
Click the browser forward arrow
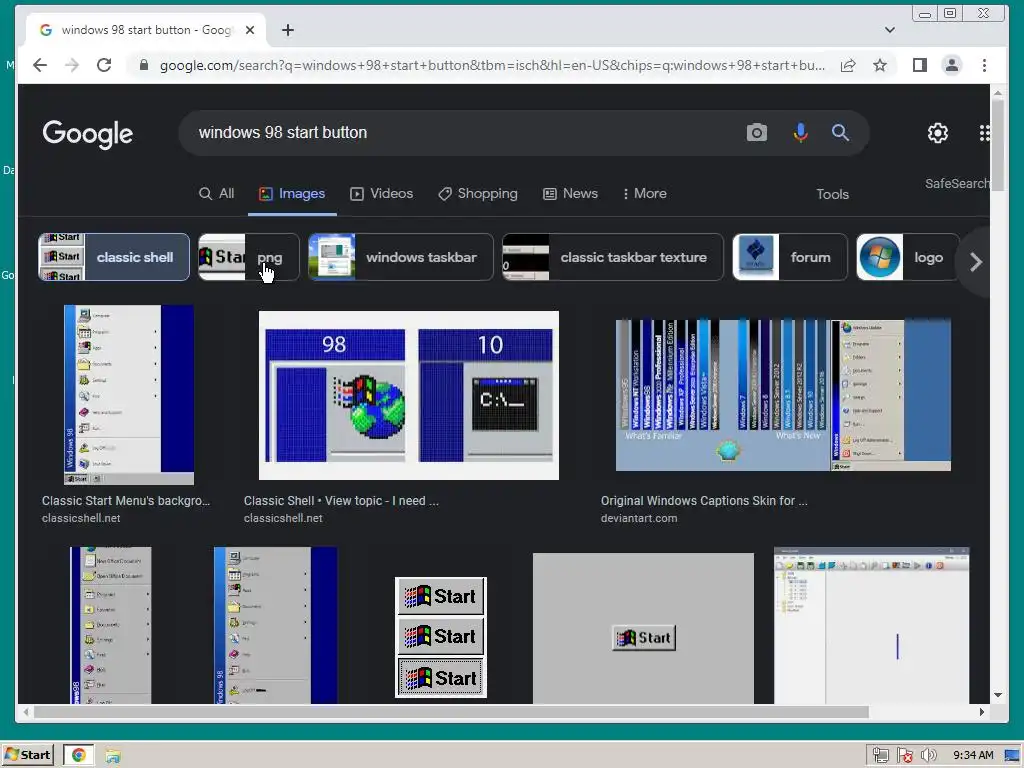click(72, 65)
